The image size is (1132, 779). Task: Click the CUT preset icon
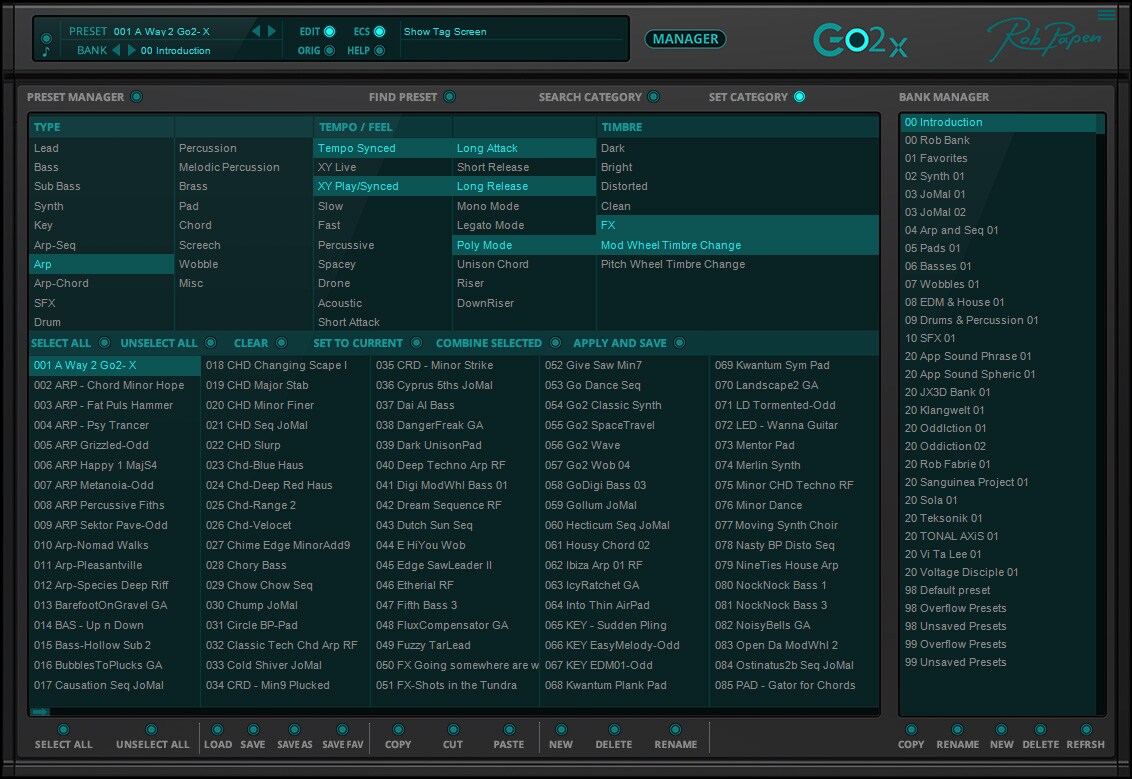tap(453, 730)
